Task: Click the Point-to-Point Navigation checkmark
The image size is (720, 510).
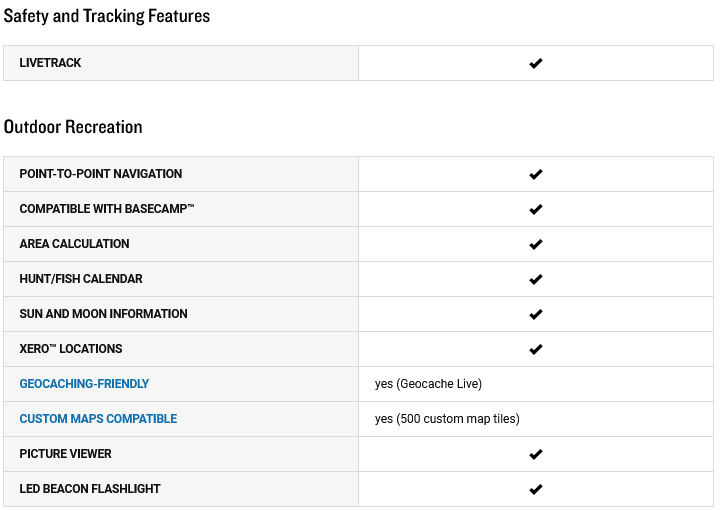Action: point(535,174)
